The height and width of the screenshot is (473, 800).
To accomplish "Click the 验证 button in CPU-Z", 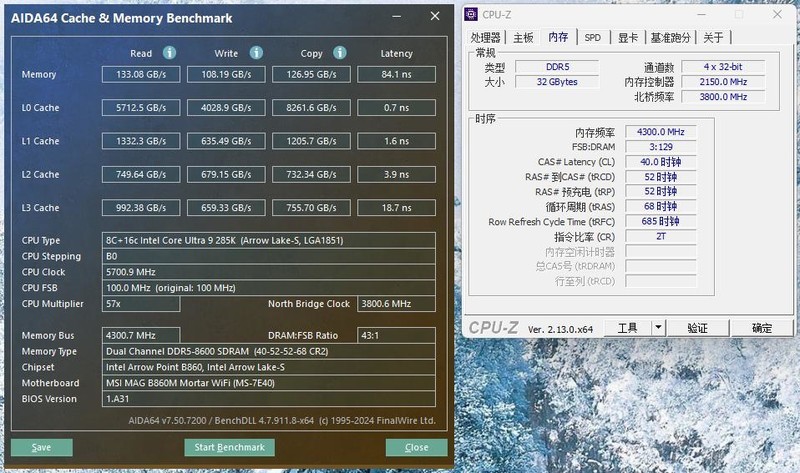I will tap(697, 328).
